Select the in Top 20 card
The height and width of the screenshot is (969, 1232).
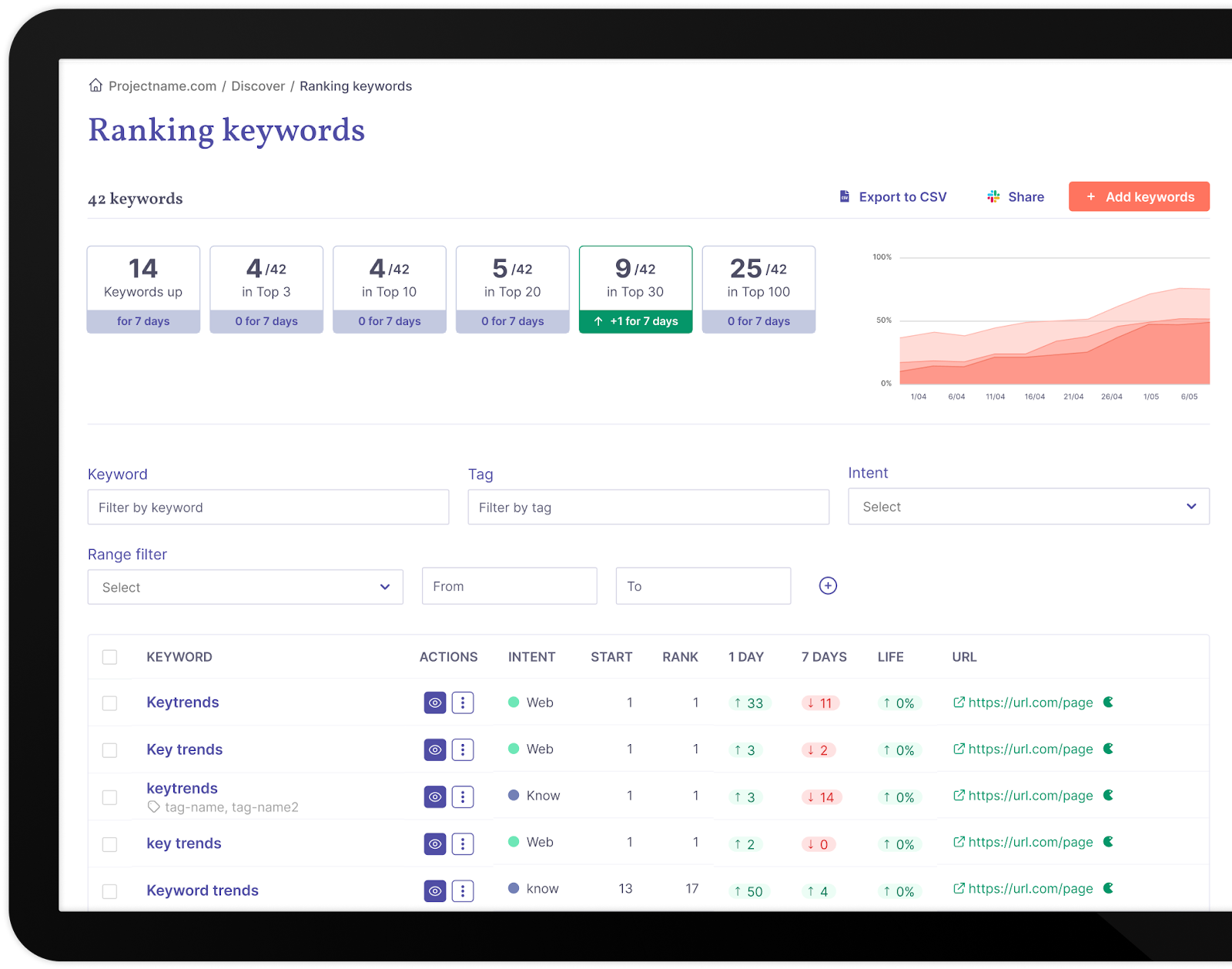513,290
